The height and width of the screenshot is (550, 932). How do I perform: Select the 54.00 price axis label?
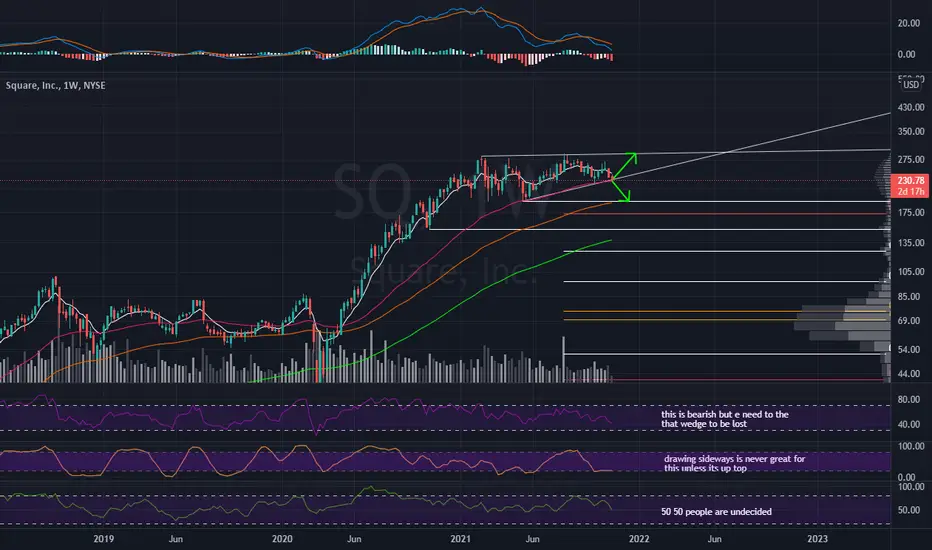[x=909, y=350]
